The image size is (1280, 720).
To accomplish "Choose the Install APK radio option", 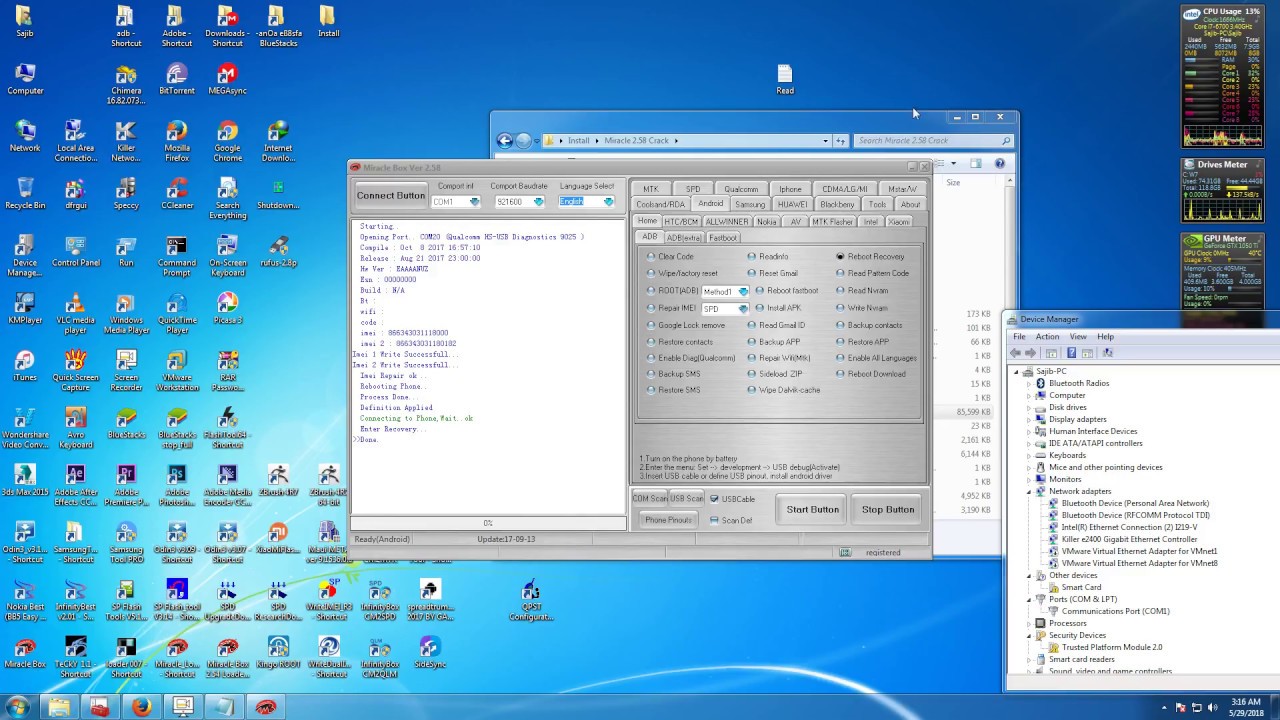I will [x=760, y=308].
